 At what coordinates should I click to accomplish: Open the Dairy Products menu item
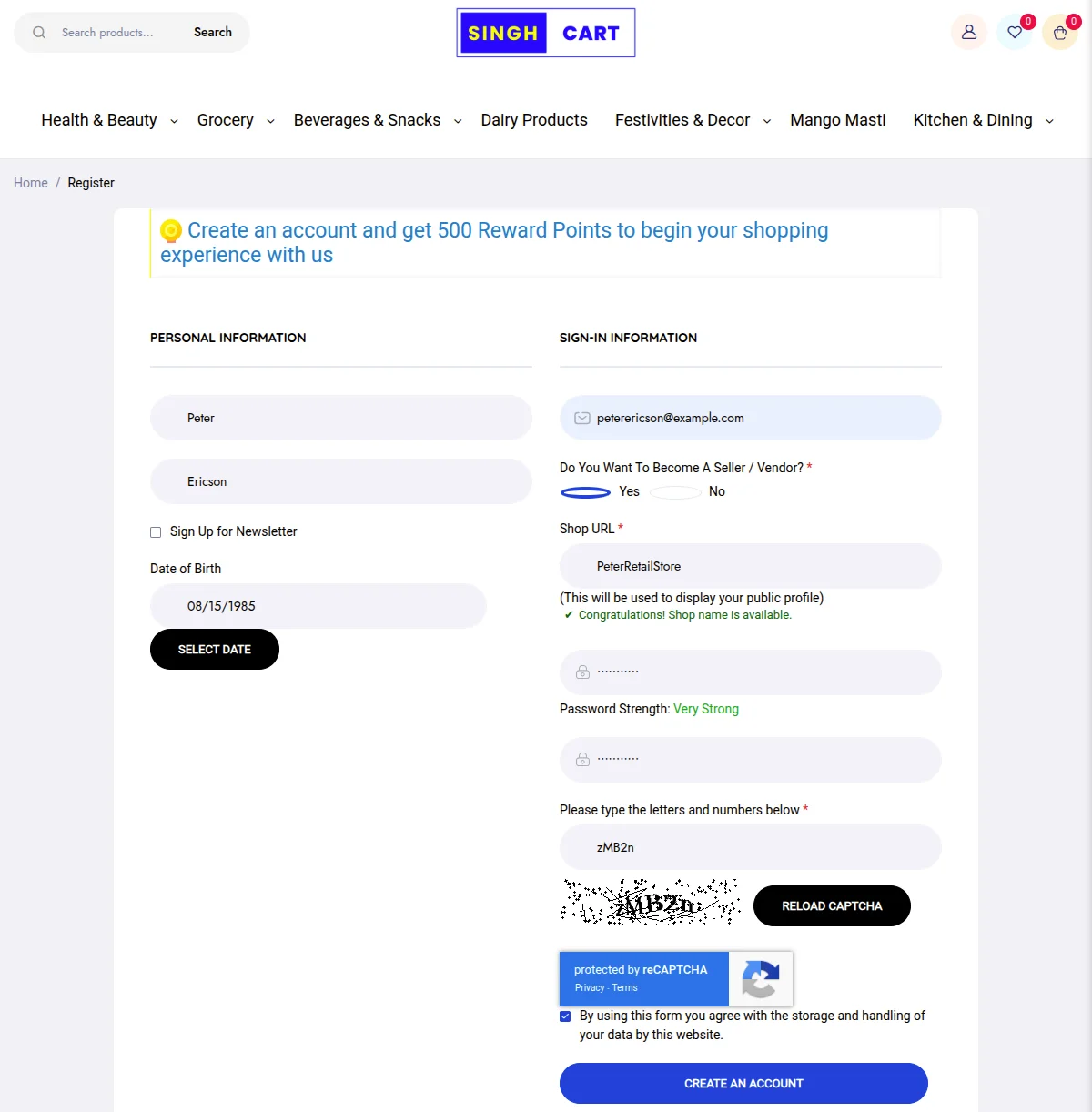tap(534, 119)
